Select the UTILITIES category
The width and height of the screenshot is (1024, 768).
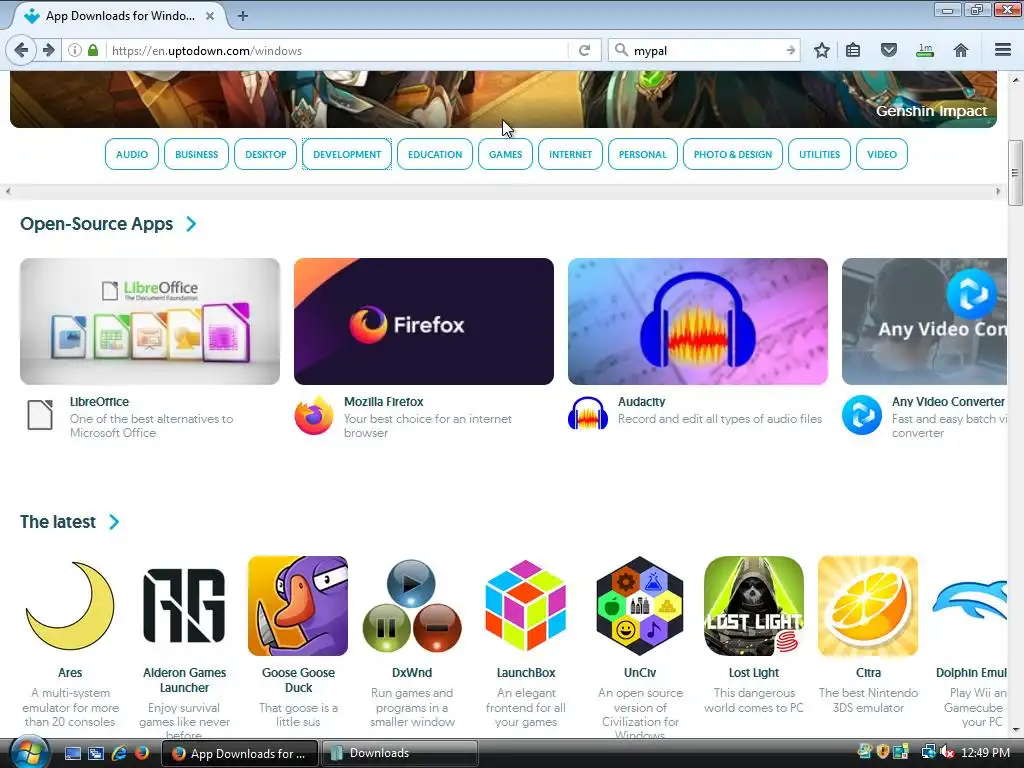[x=820, y=154]
